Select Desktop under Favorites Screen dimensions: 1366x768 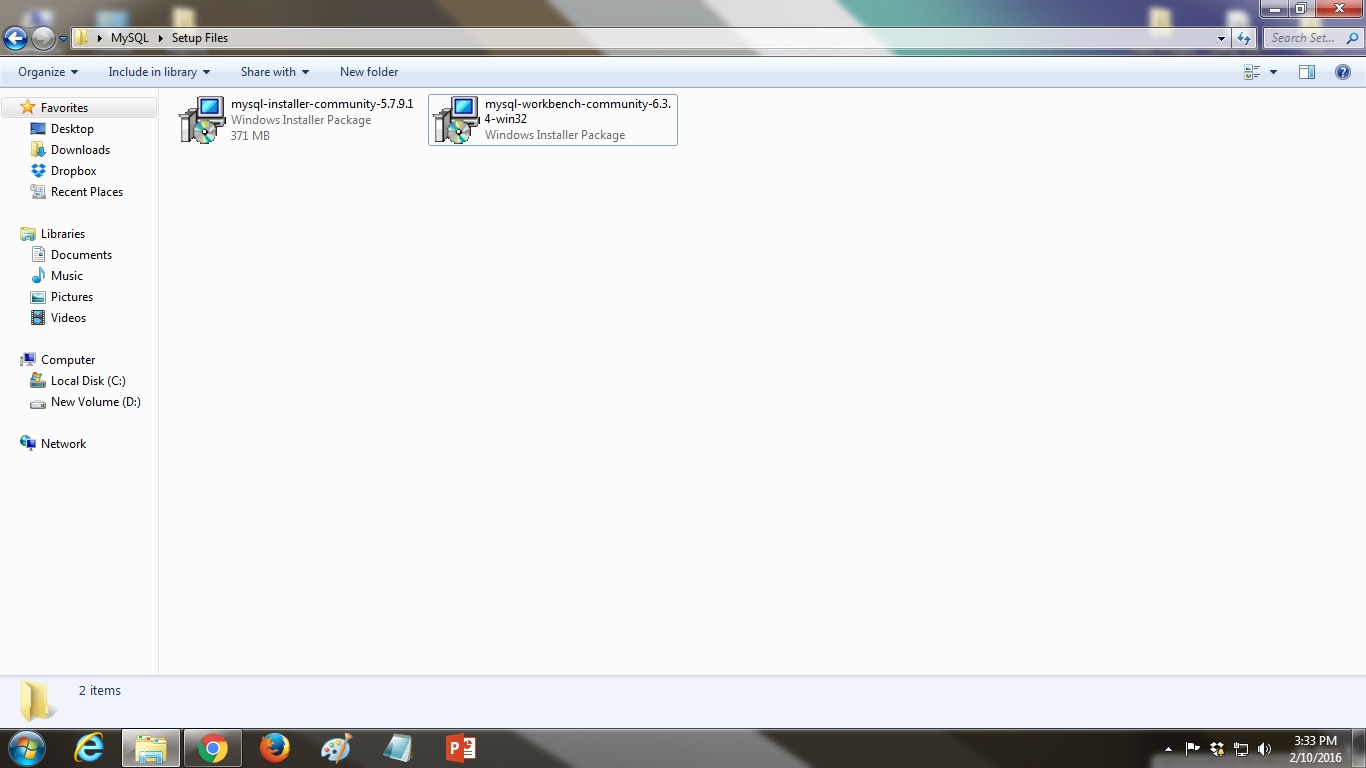[x=72, y=129]
